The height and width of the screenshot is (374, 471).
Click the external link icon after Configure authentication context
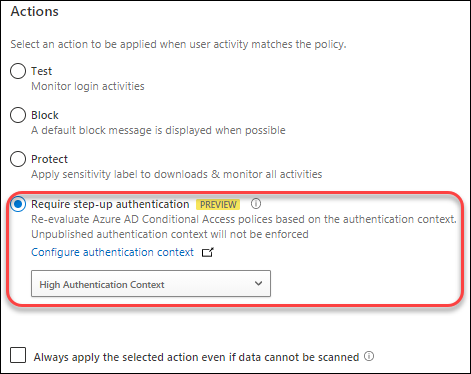208,252
